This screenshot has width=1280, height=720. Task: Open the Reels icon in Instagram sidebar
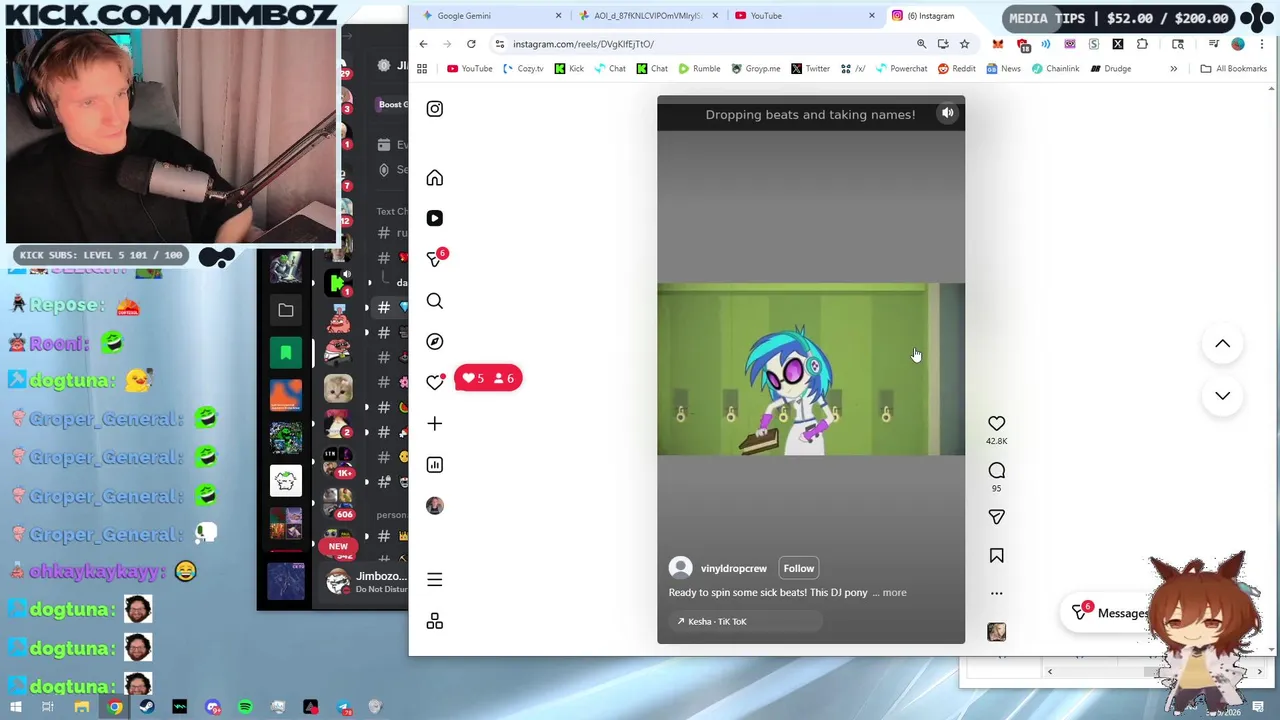point(434,218)
